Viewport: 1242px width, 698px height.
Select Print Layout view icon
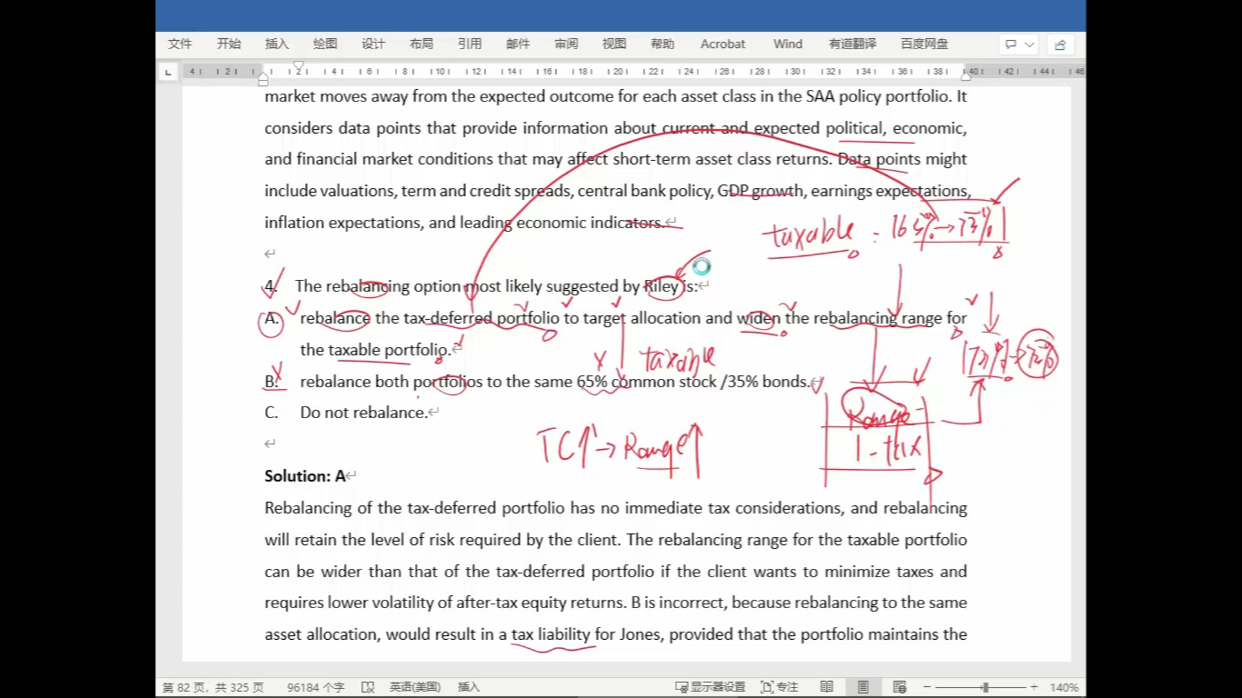[x=862, y=687]
